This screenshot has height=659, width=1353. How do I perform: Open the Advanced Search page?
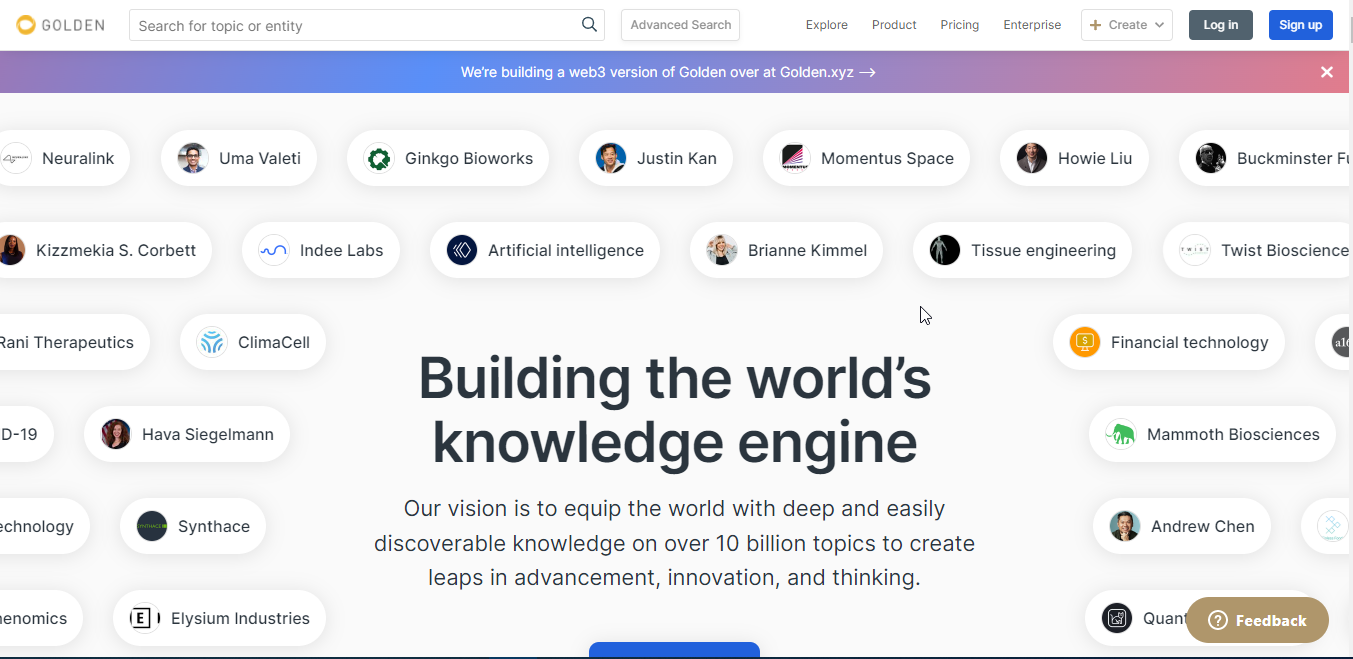680,24
